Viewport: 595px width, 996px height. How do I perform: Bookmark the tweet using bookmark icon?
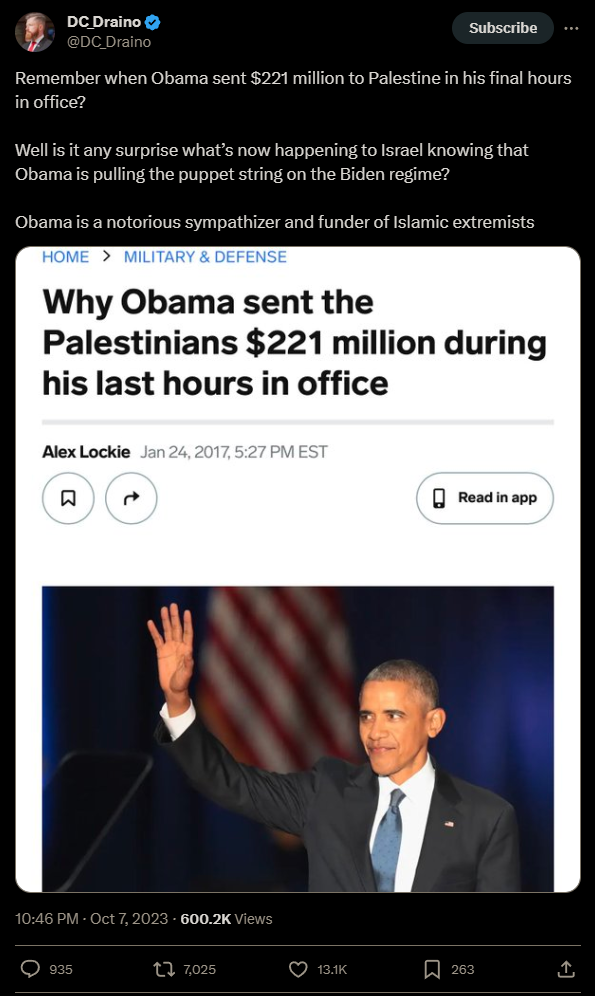[x=432, y=969]
